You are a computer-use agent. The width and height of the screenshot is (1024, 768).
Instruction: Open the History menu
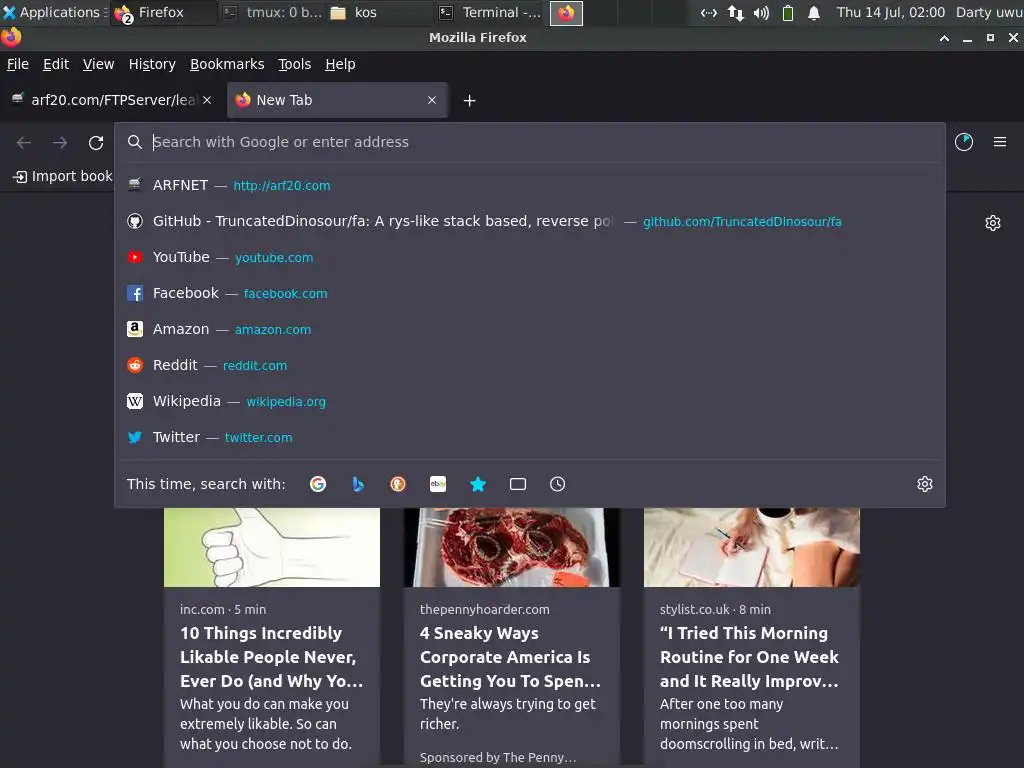point(152,64)
